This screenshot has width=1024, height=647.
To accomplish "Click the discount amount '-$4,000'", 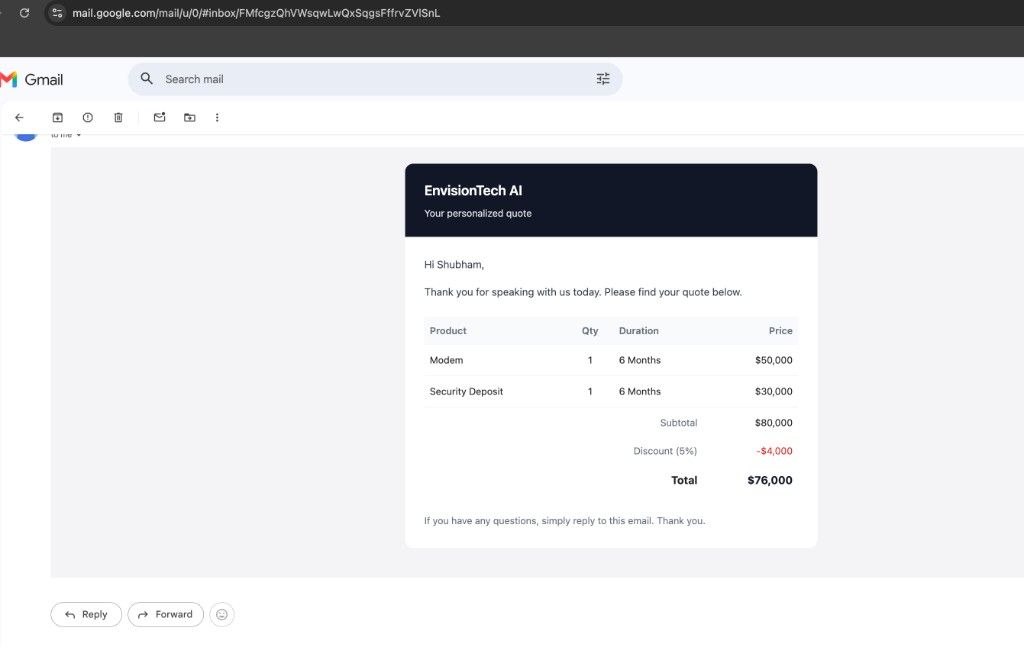I will 775,451.
